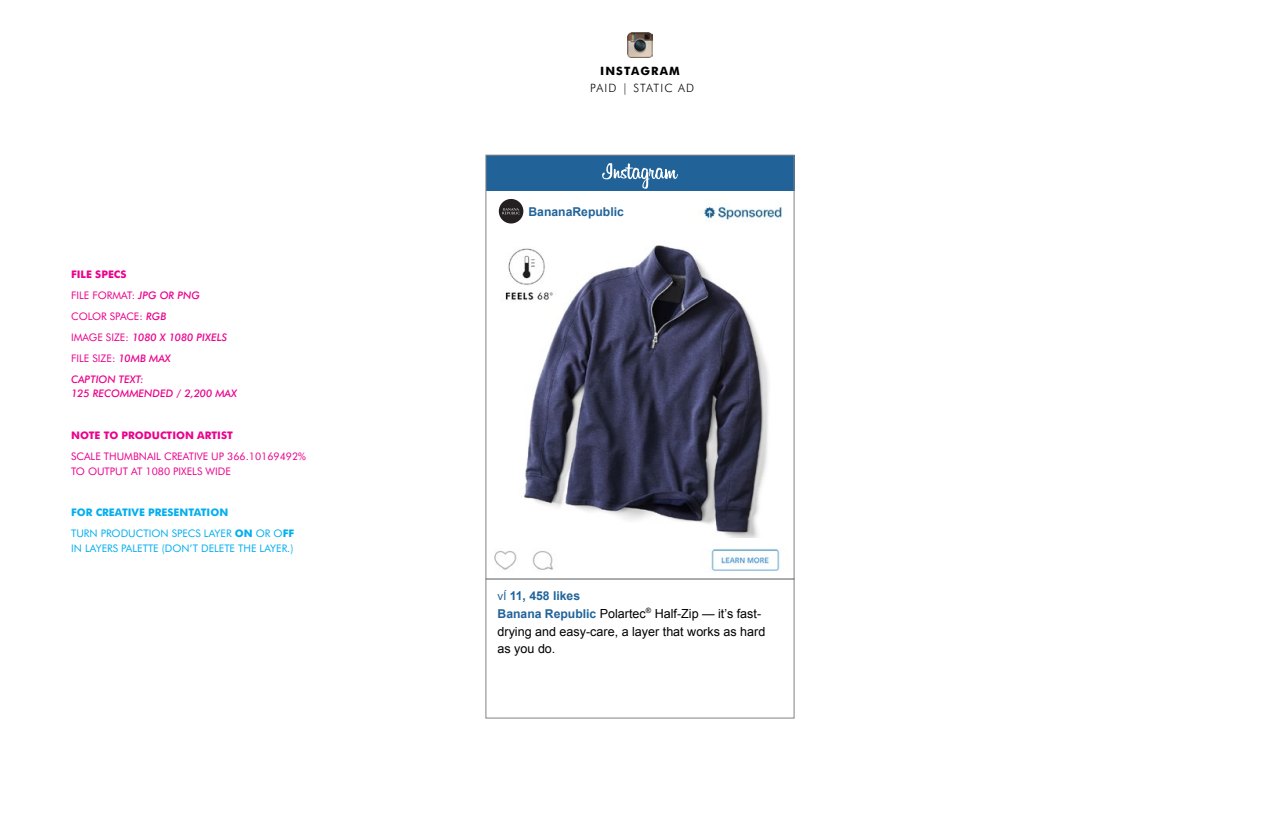The width and height of the screenshot is (1280, 828).
Task: Click the Instagram script header logo
Action: pyautogui.click(x=640, y=174)
